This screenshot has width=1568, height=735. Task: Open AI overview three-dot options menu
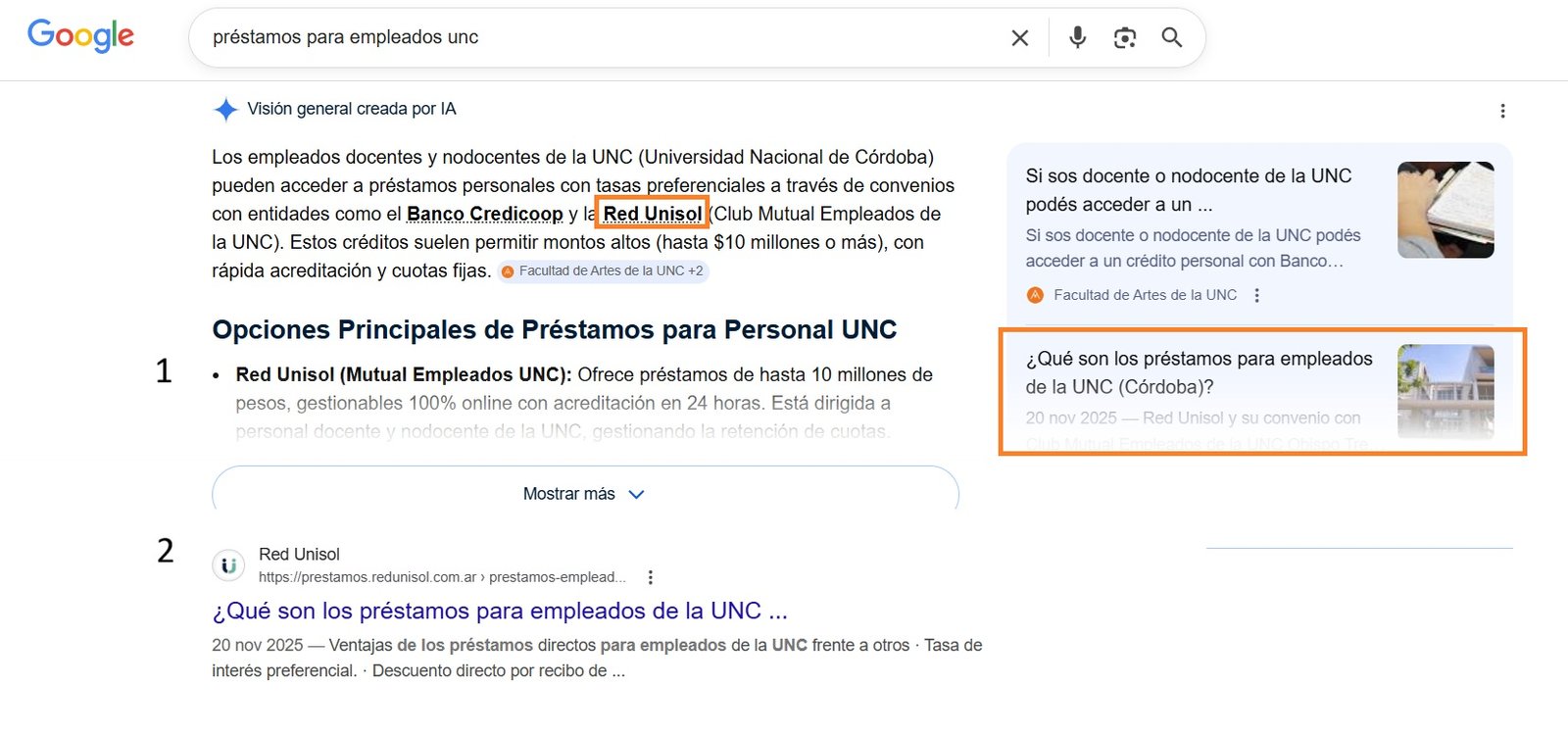1502,111
